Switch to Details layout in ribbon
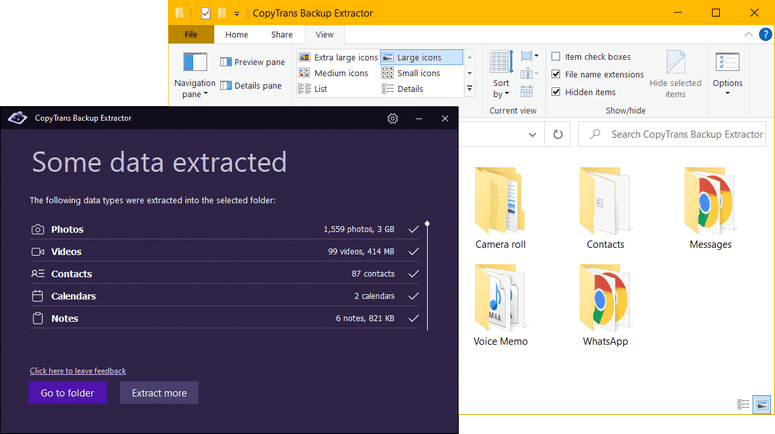The height and width of the screenshot is (434, 775). pos(403,89)
